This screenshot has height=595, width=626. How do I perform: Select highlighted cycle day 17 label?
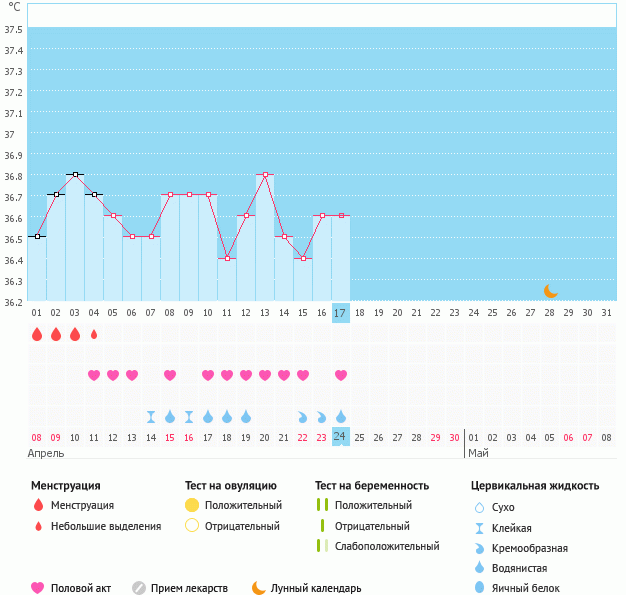tap(340, 313)
